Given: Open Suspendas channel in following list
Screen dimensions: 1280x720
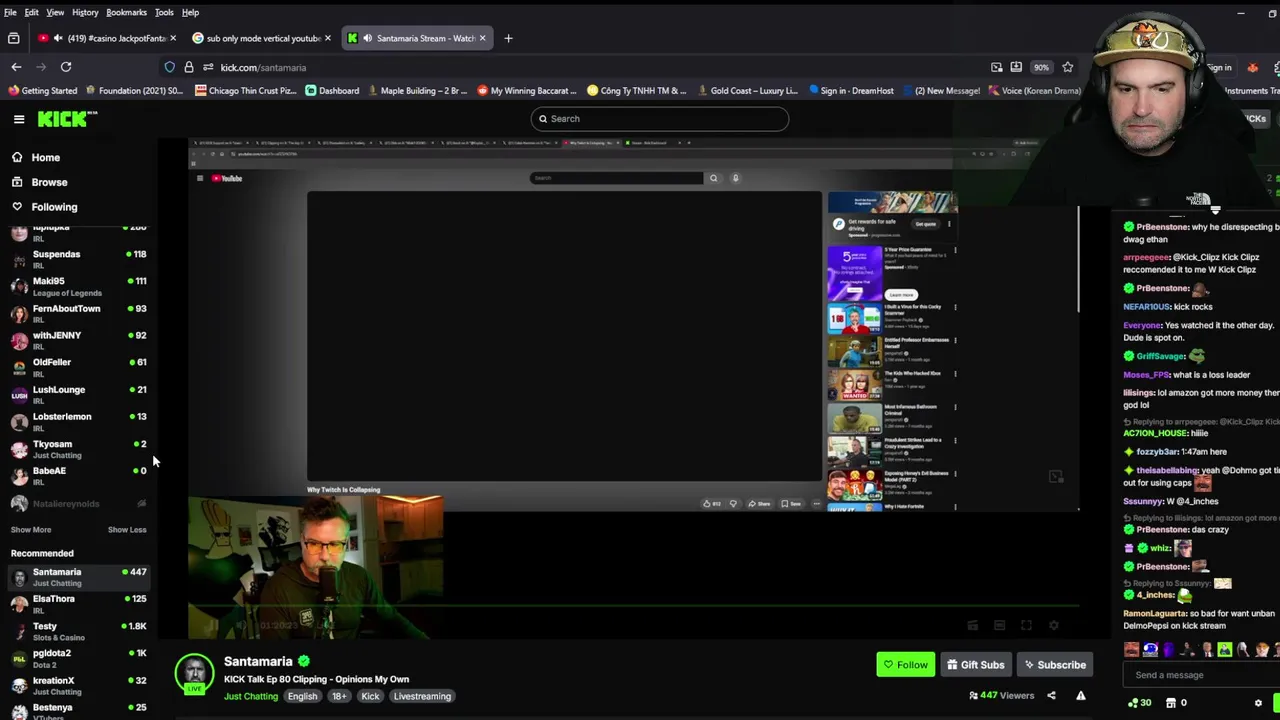Looking at the screenshot, I should coord(78,258).
